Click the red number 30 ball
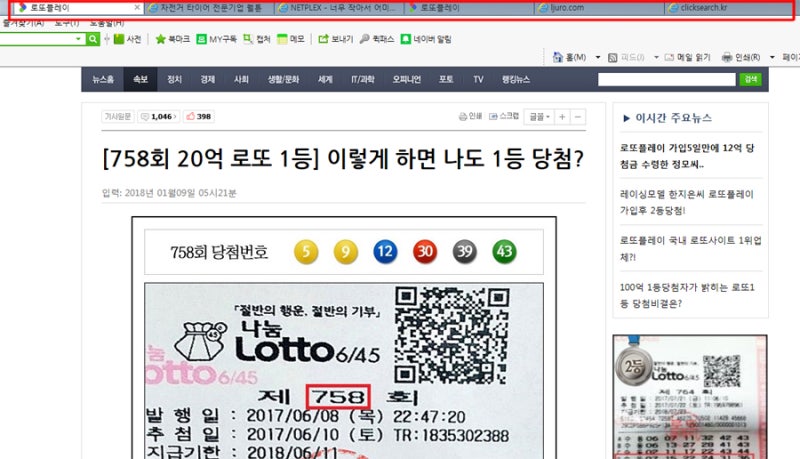The image size is (800, 459). 425,252
